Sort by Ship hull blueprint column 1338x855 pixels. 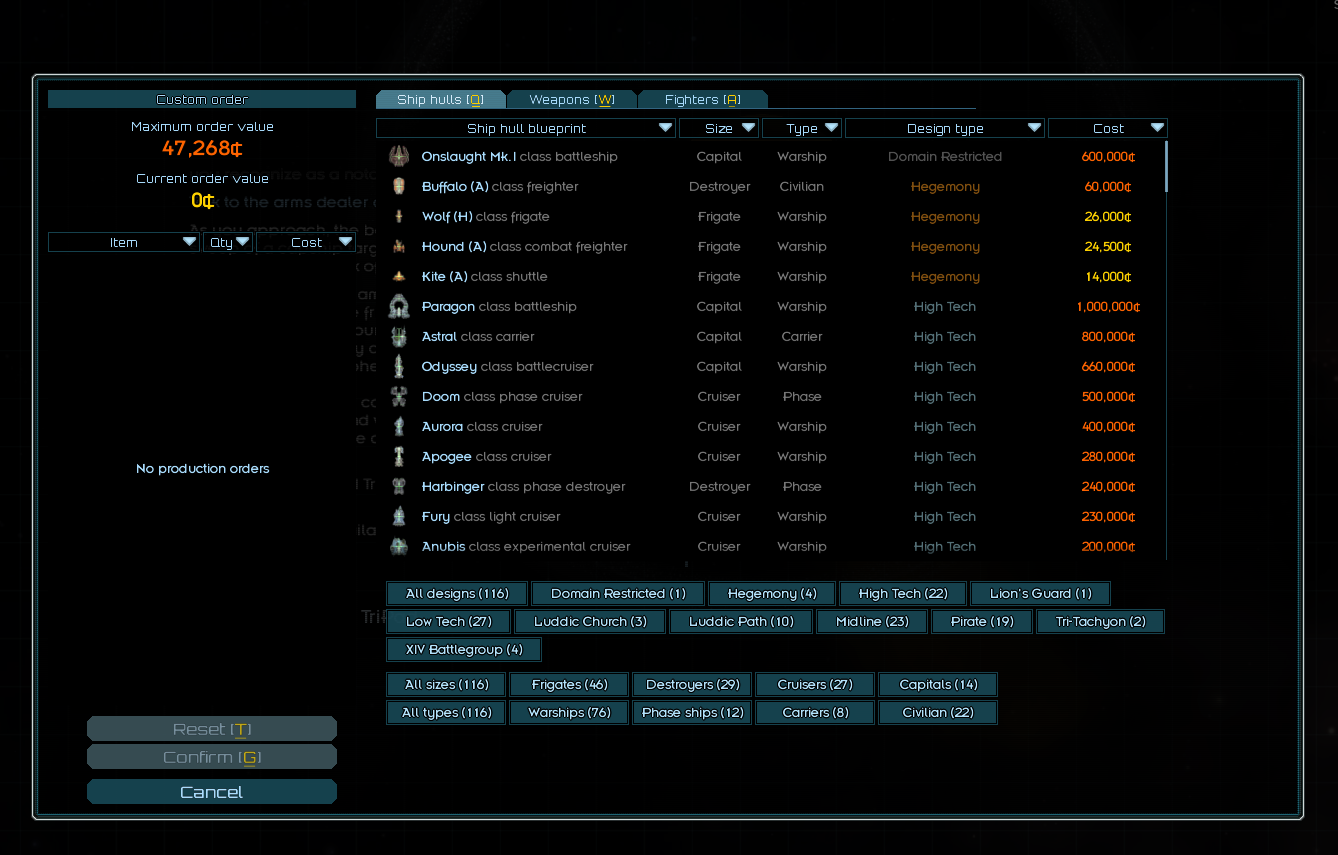pyautogui.click(x=526, y=128)
